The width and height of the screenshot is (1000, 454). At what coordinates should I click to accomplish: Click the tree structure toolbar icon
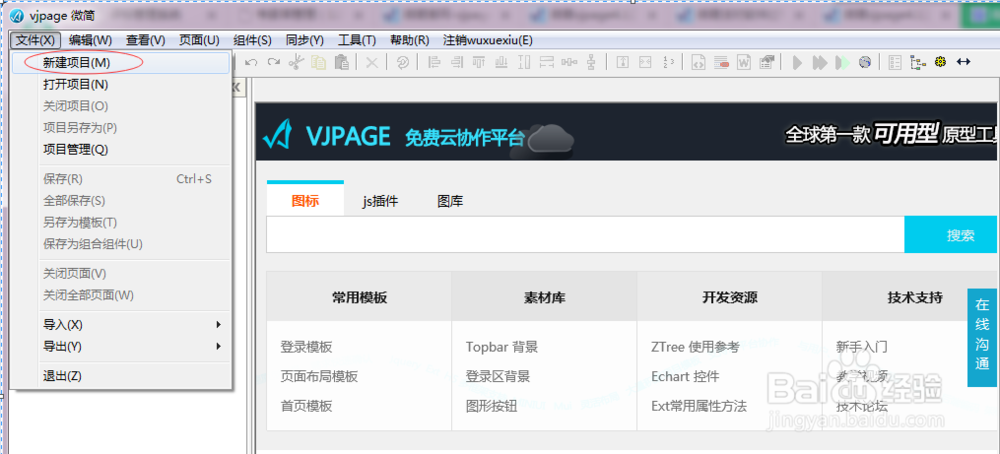(x=918, y=62)
